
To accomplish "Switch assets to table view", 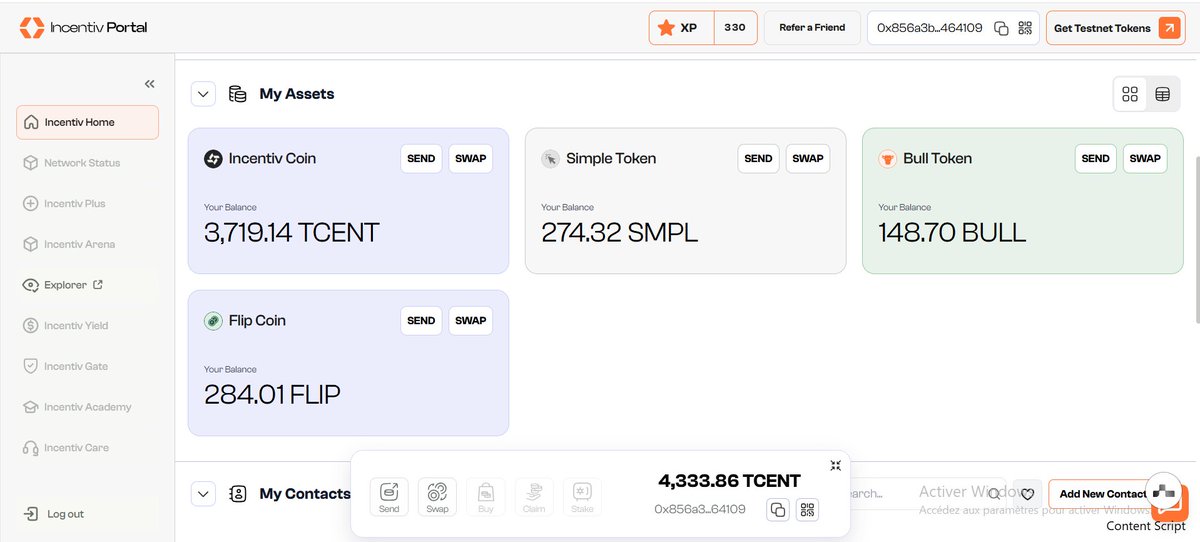I will 1162,94.
